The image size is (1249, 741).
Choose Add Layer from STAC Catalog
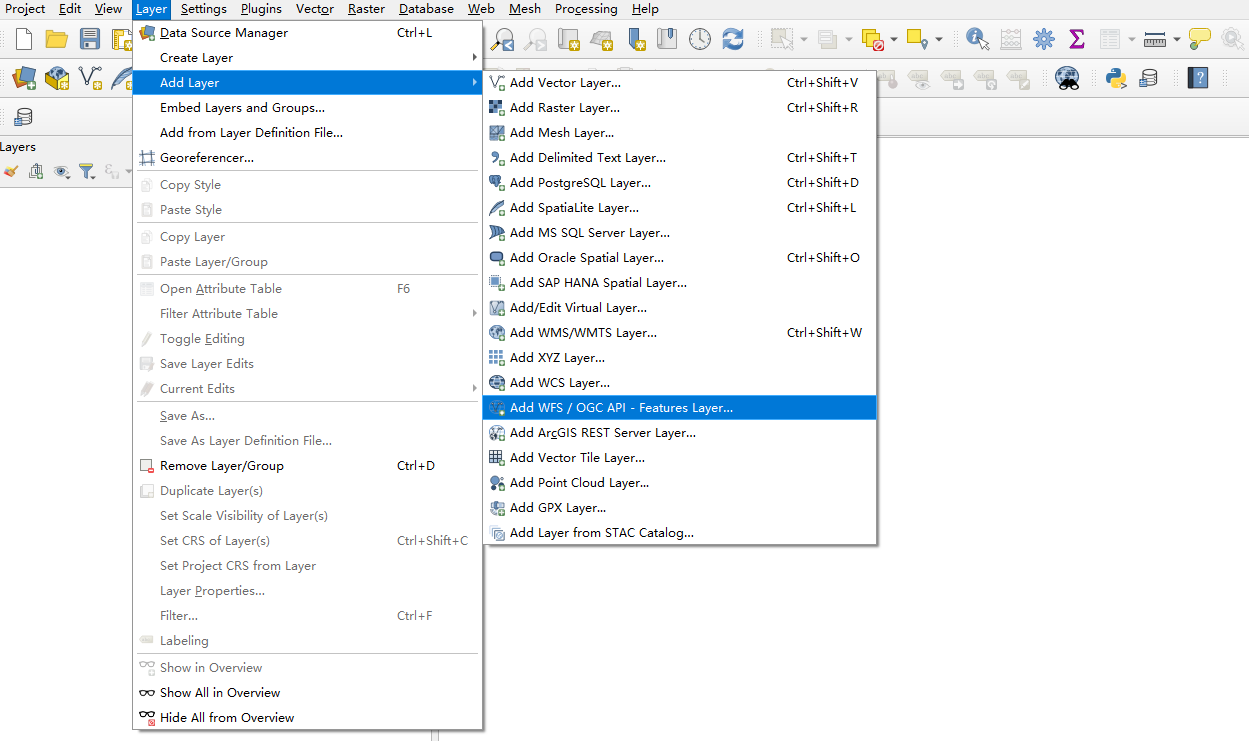pyautogui.click(x=679, y=532)
